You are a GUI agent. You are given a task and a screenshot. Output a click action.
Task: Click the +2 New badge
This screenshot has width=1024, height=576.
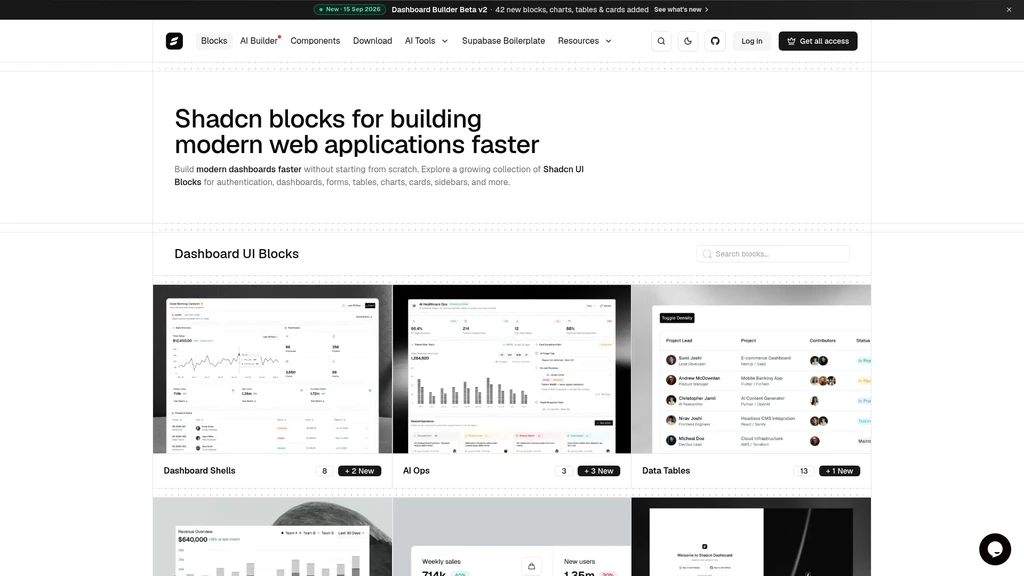(x=359, y=471)
